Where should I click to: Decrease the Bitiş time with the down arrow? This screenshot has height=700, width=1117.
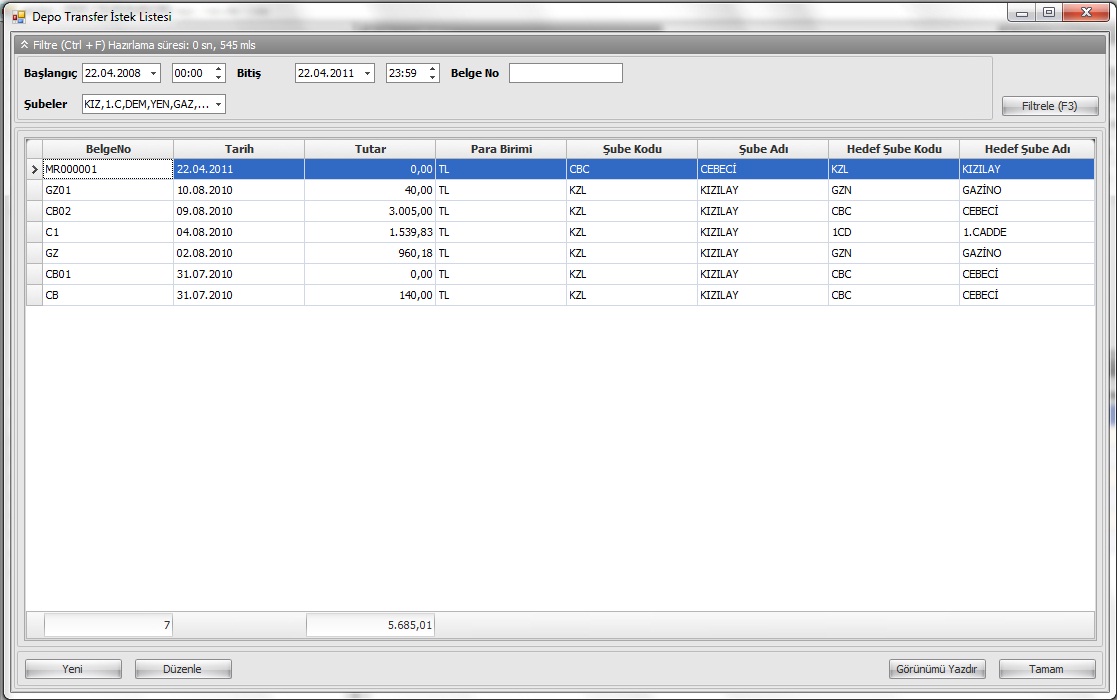[x=432, y=77]
